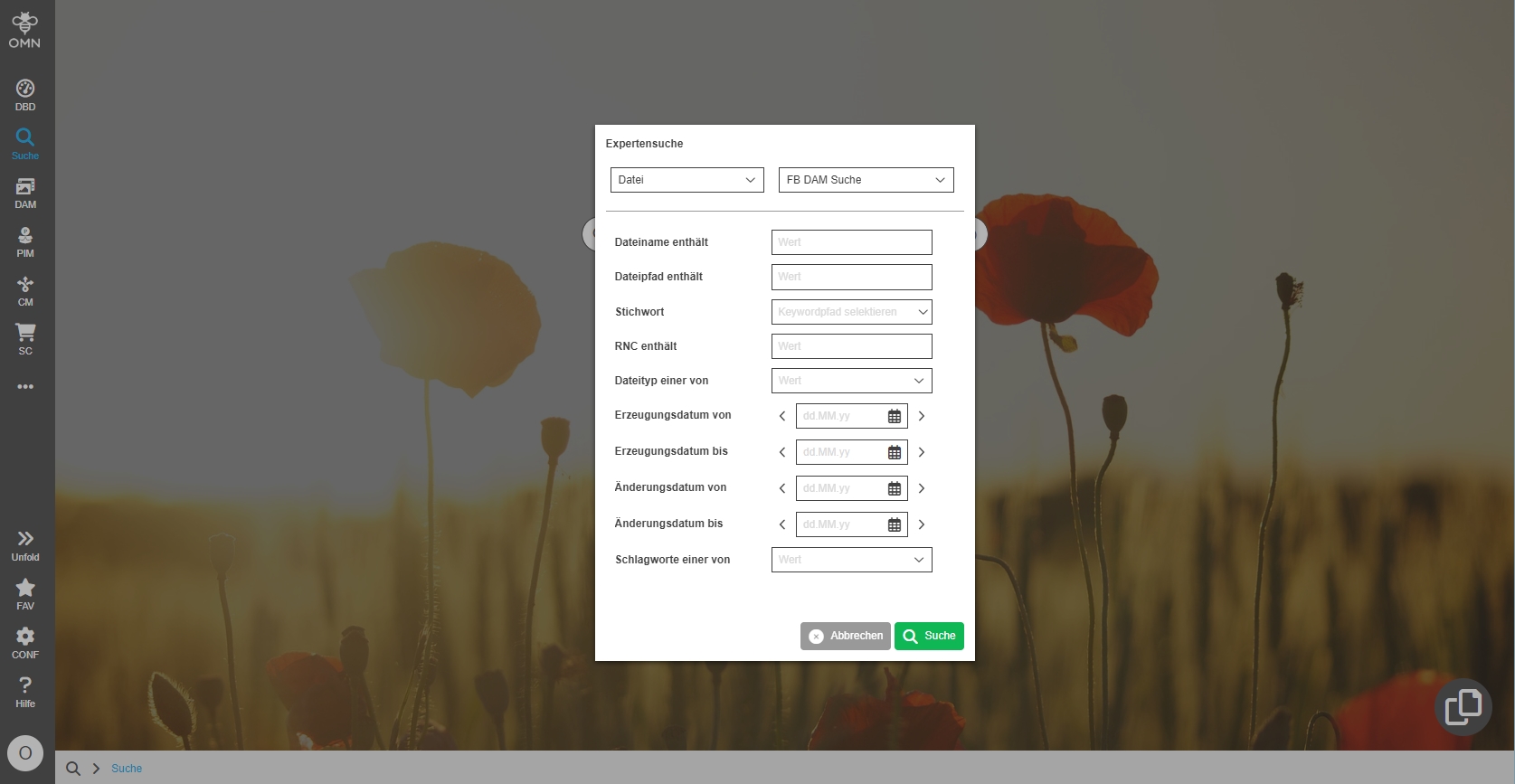Screen dimensions: 1515x784
Task: Click the breadcrumb search magnifier icon
Action: [73, 769]
